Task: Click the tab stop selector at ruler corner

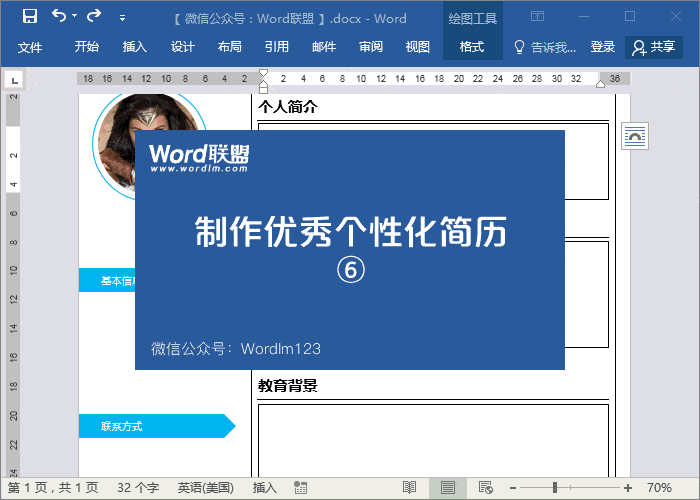Action: pos(14,80)
